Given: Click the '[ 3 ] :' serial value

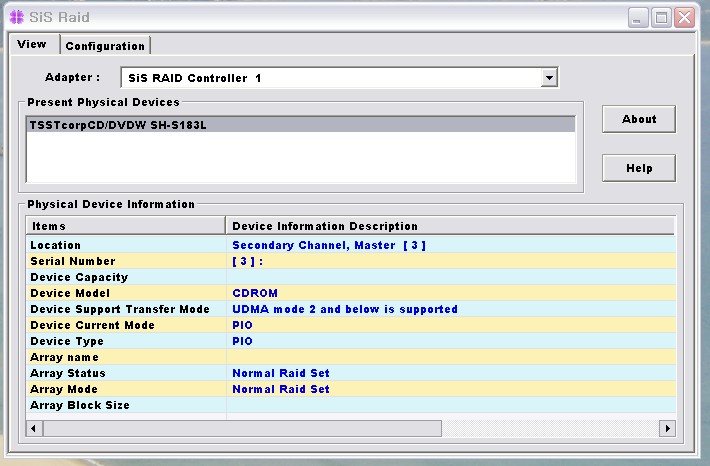Looking at the screenshot, I should [x=247, y=261].
